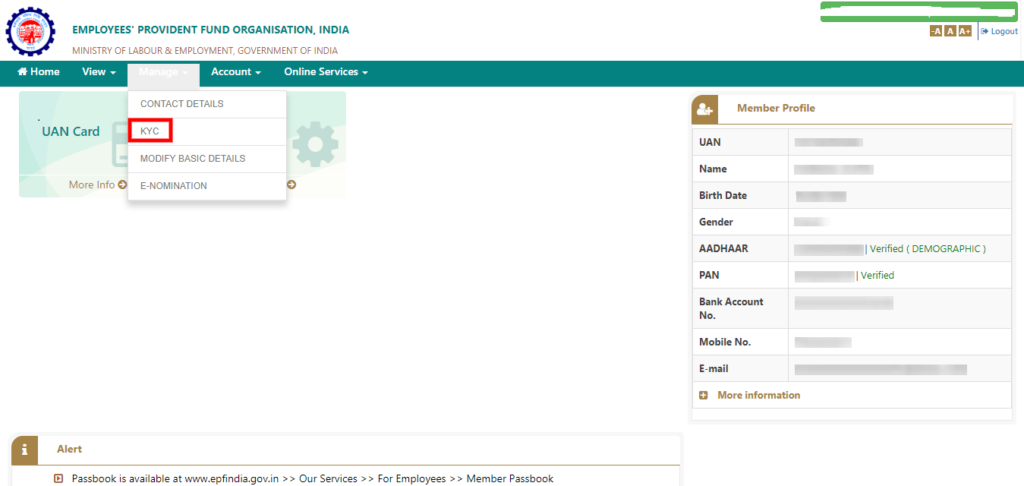Open the View dropdown menu
The height and width of the screenshot is (486, 1024).
pyautogui.click(x=99, y=72)
